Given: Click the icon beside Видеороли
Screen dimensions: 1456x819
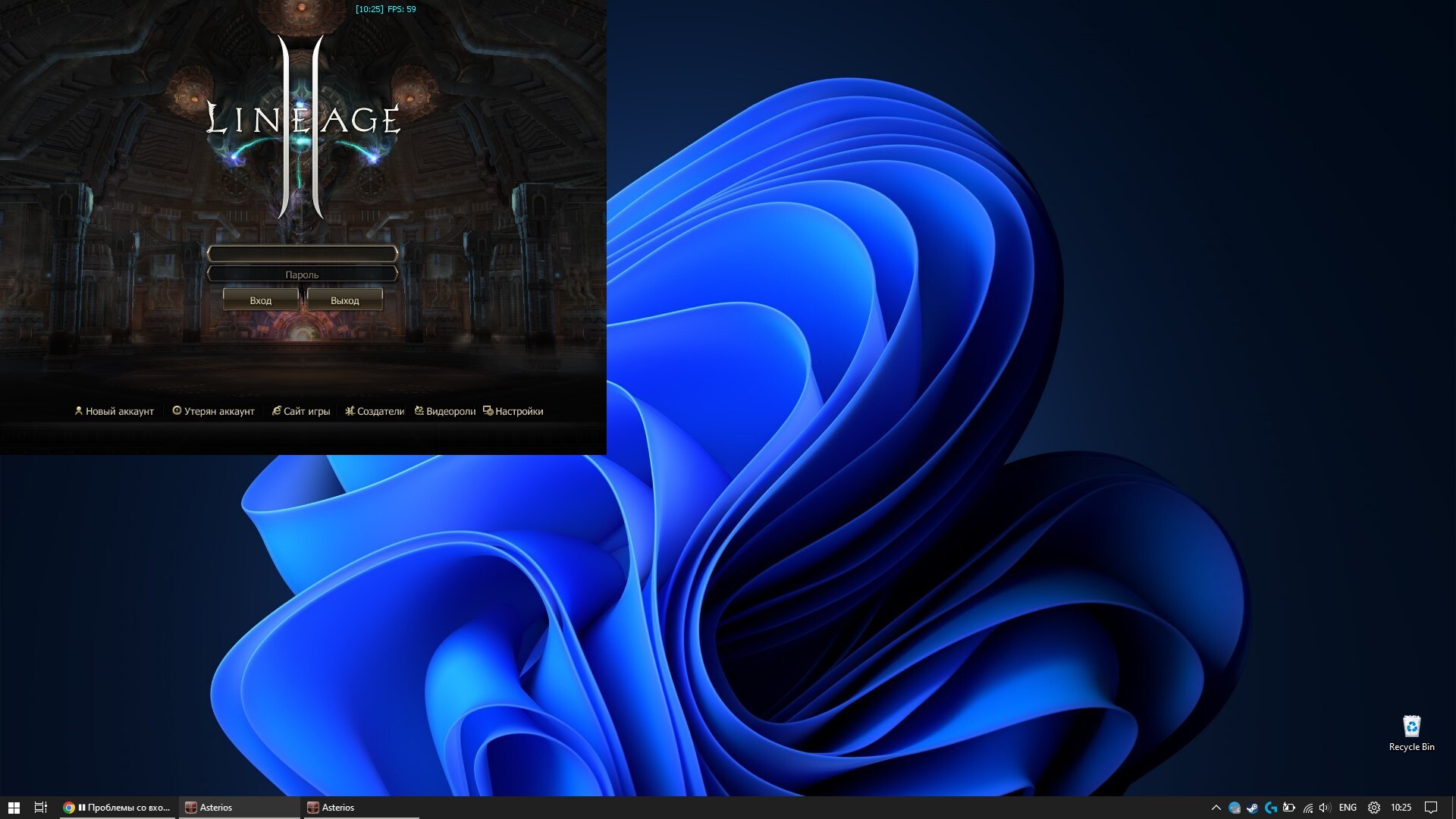Looking at the screenshot, I should [419, 410].
